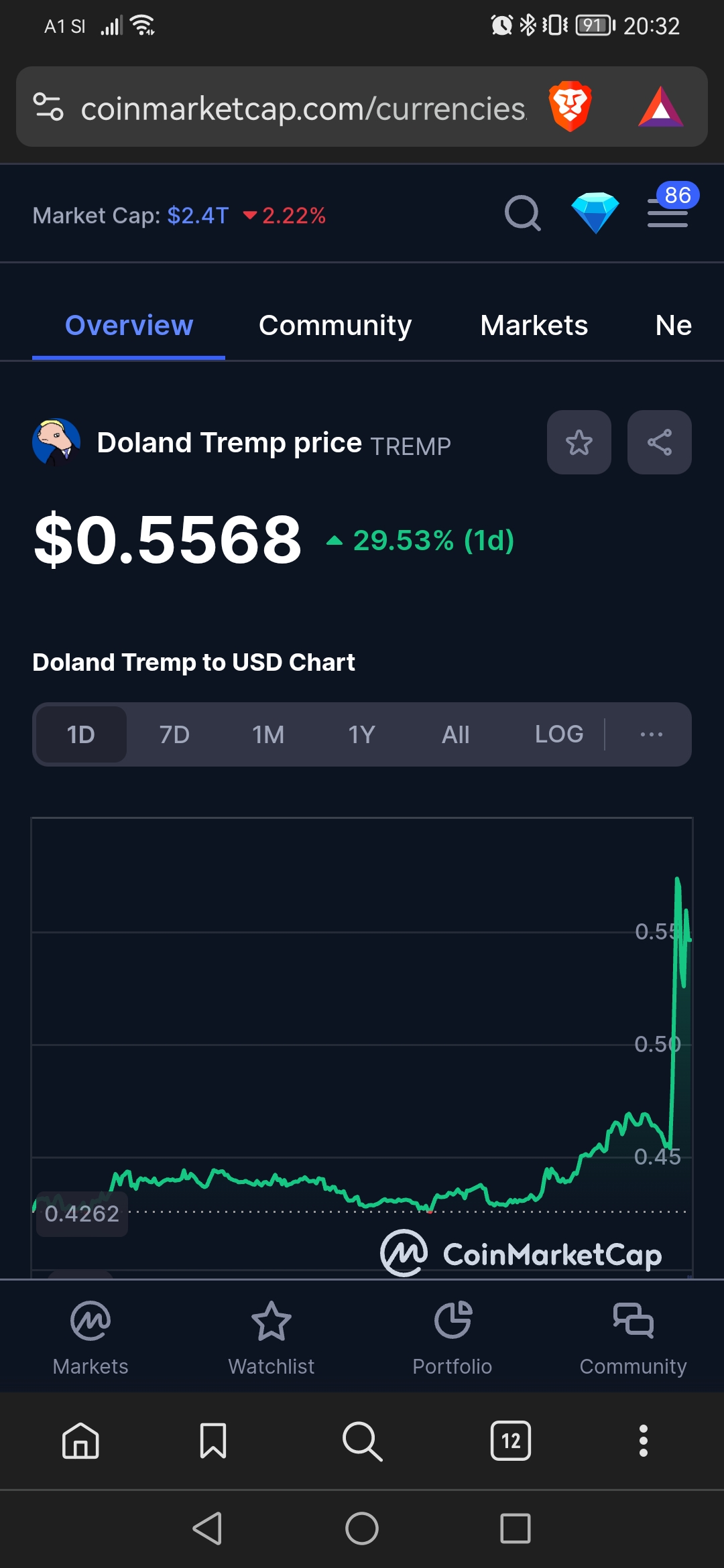Open the blue diamond rewards icon

pos(595,213)
